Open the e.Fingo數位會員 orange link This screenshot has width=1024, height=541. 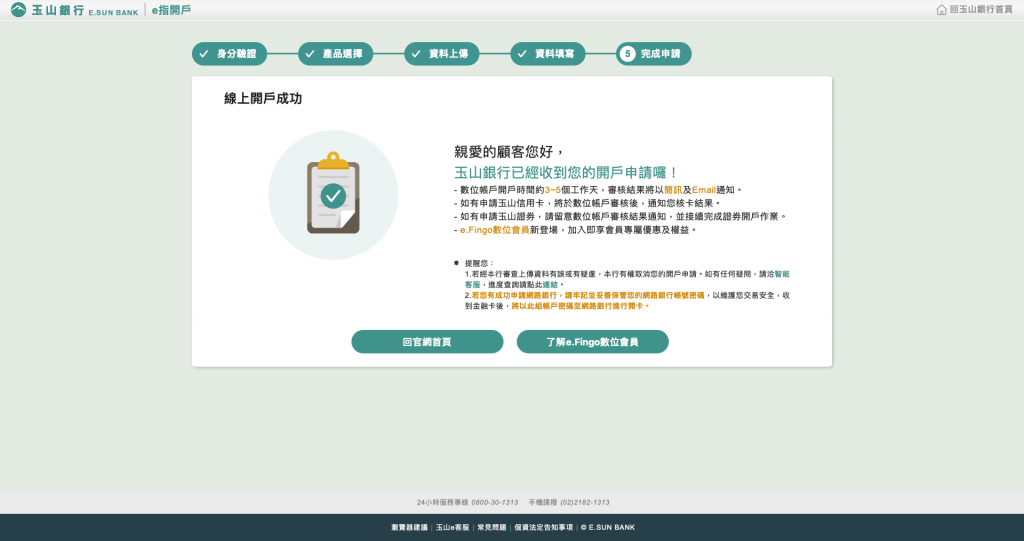coord(494,230)
